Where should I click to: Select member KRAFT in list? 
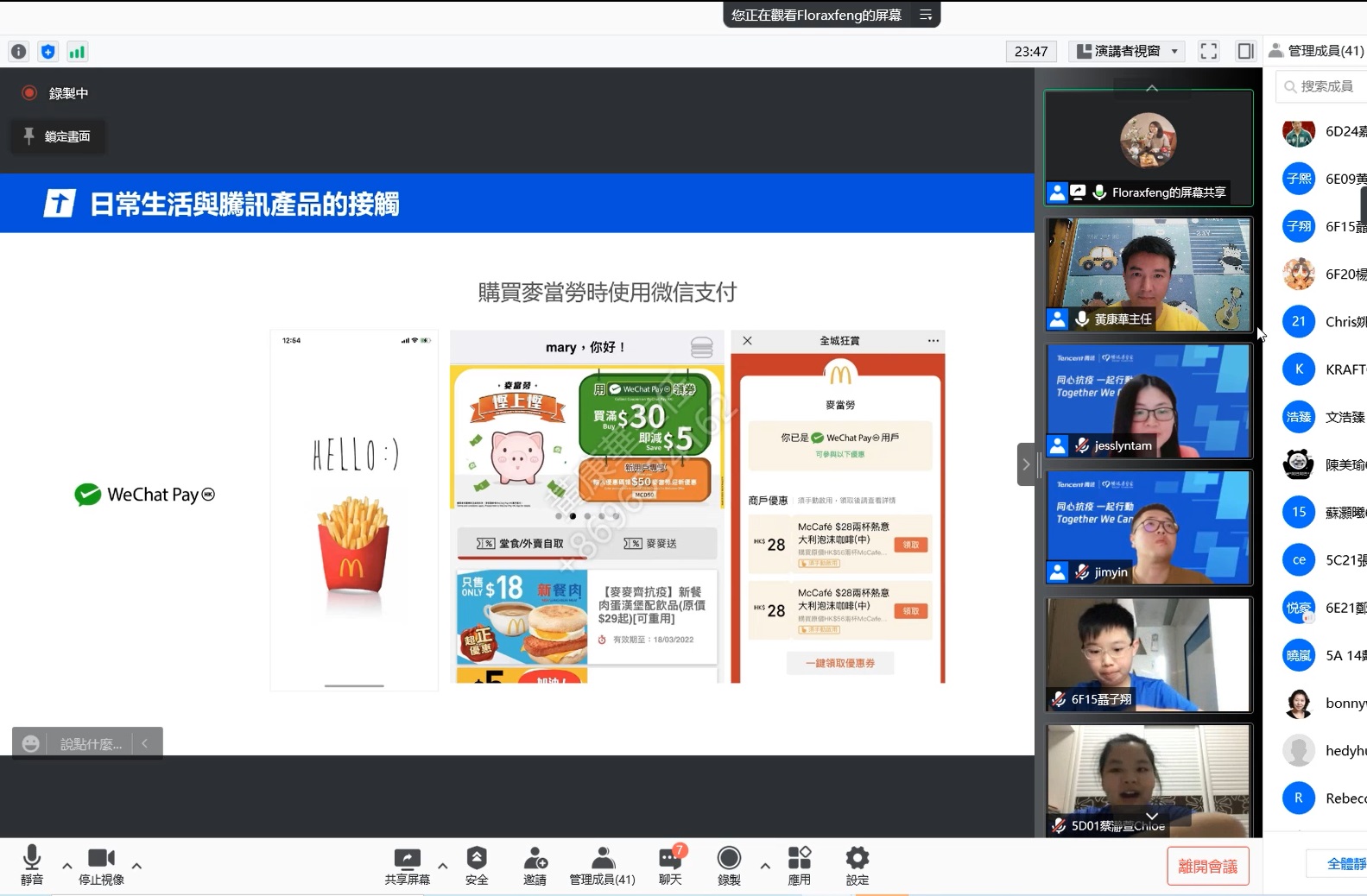pyautogui.click(x=1321, y=369)
